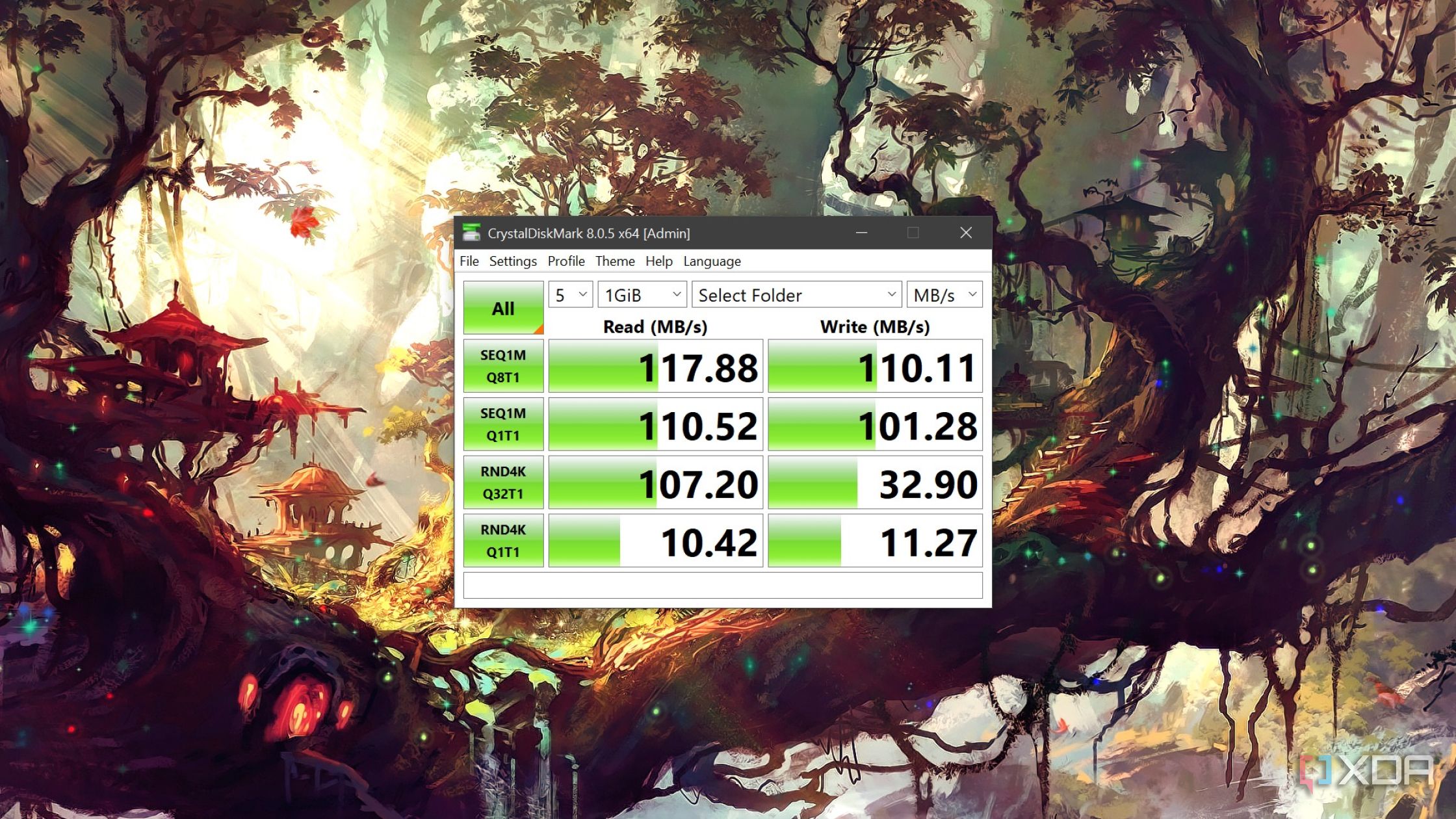
Task: Start the SEQ1M Q8T1 test
Action: click(x=503, y=366)
